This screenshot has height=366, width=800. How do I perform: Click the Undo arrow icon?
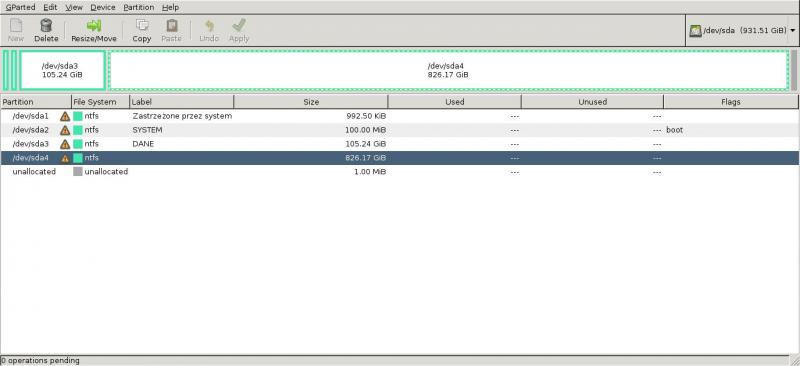click(209, 26)
